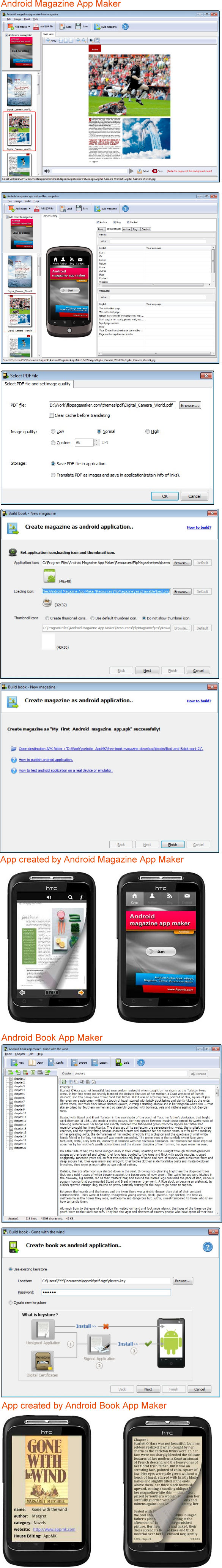Select chapter 1 in the Book App Maker chapter list
Image resolution: width=222 pixels, height=1568 pixels.
coord(19,1079)
